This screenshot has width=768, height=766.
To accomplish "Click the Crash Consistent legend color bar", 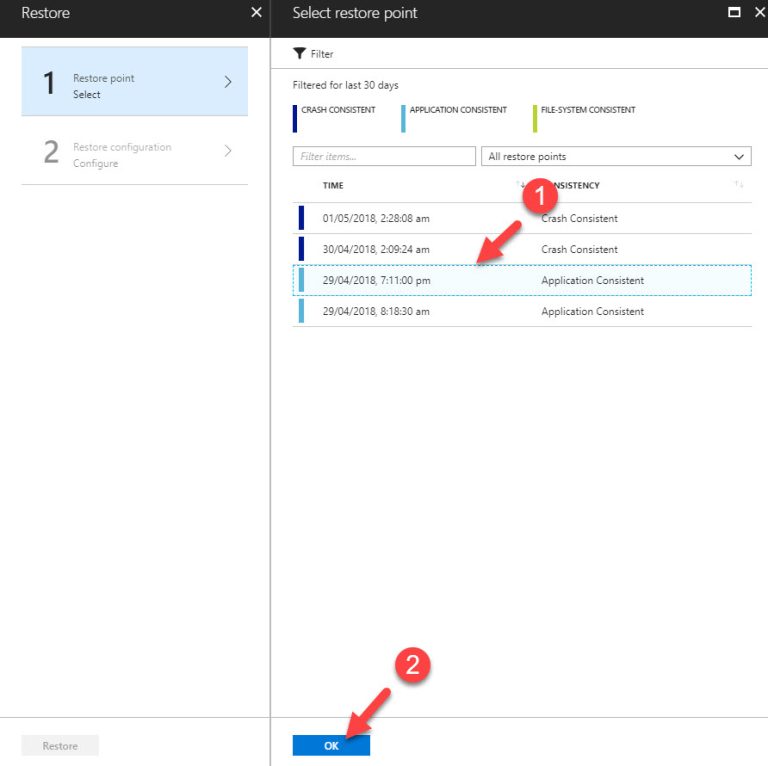I will pyautogui.click(x=295, y=118).
